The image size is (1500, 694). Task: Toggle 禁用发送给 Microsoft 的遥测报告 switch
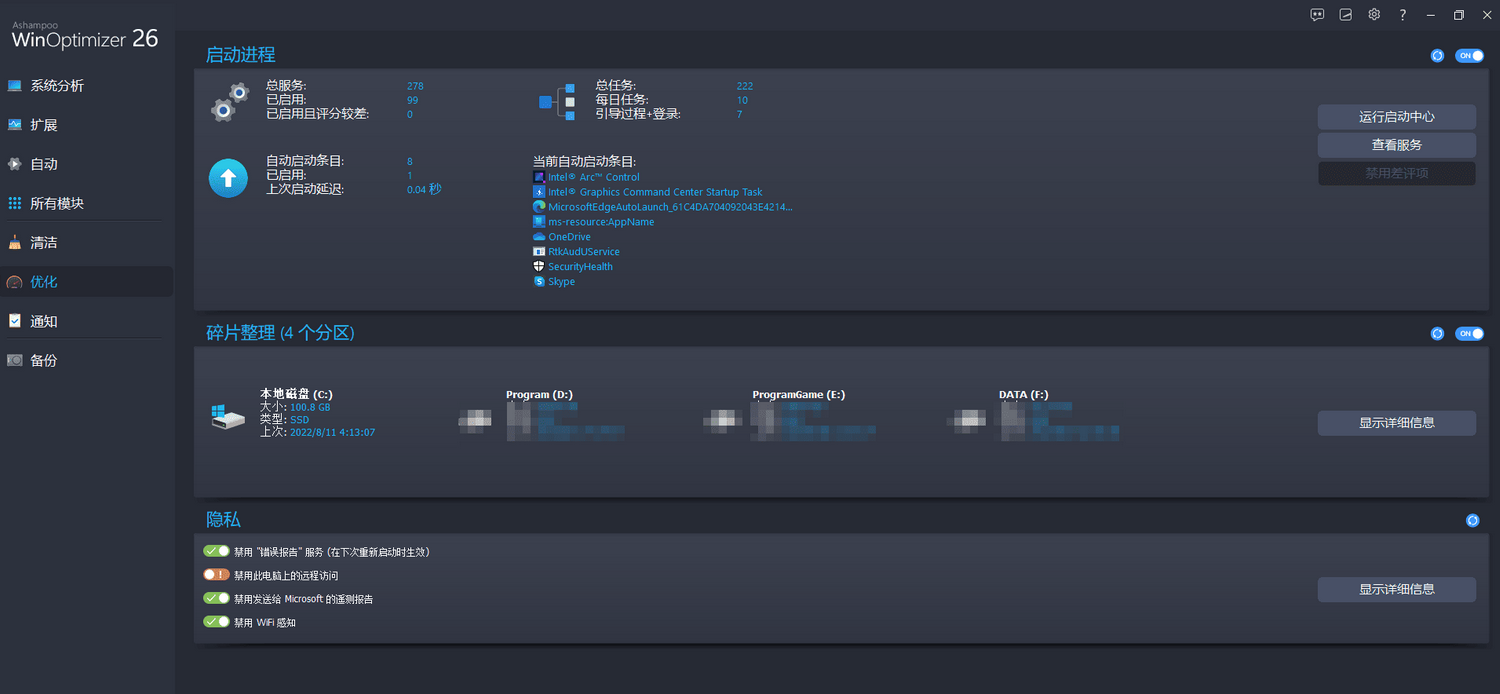click(x=216, y=598)
